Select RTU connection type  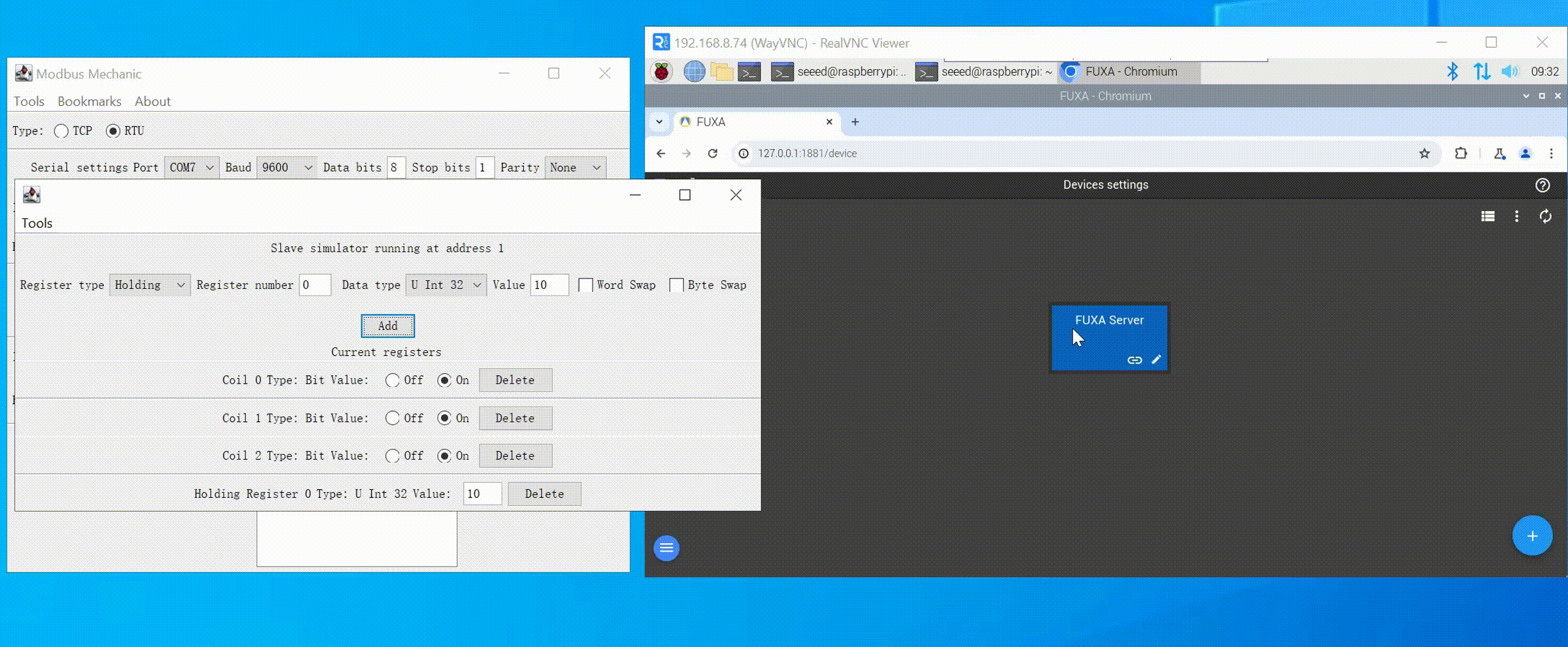point(113,131)
